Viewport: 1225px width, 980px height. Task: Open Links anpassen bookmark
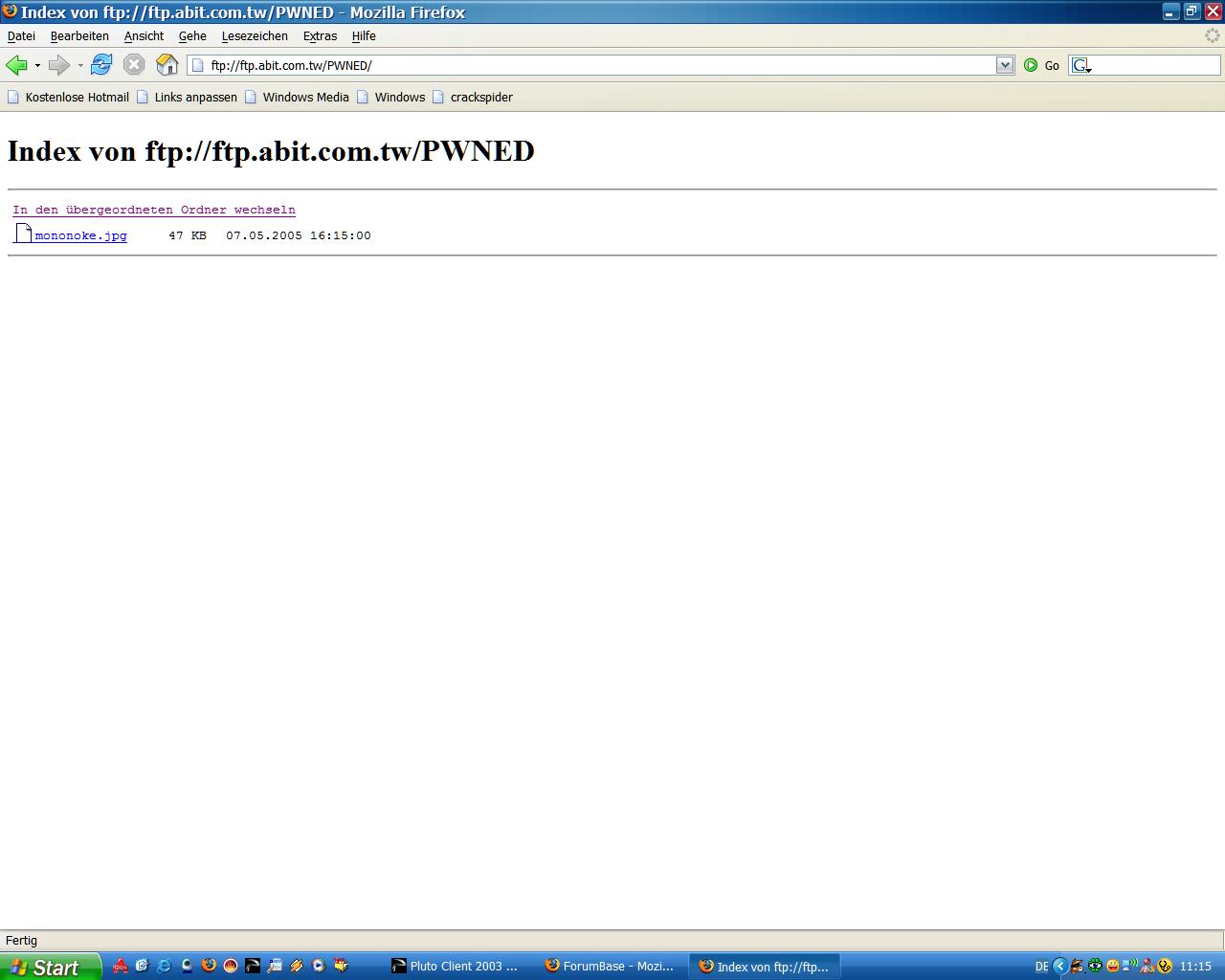click(x=187, y=97)
